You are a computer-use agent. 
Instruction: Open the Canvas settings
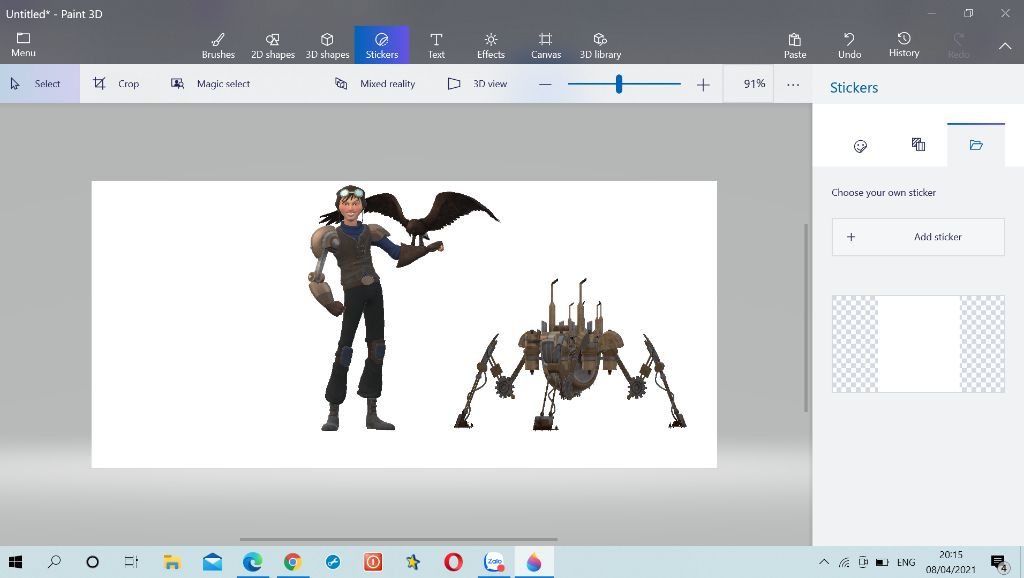pyautogui.click(x=546, y=46)
